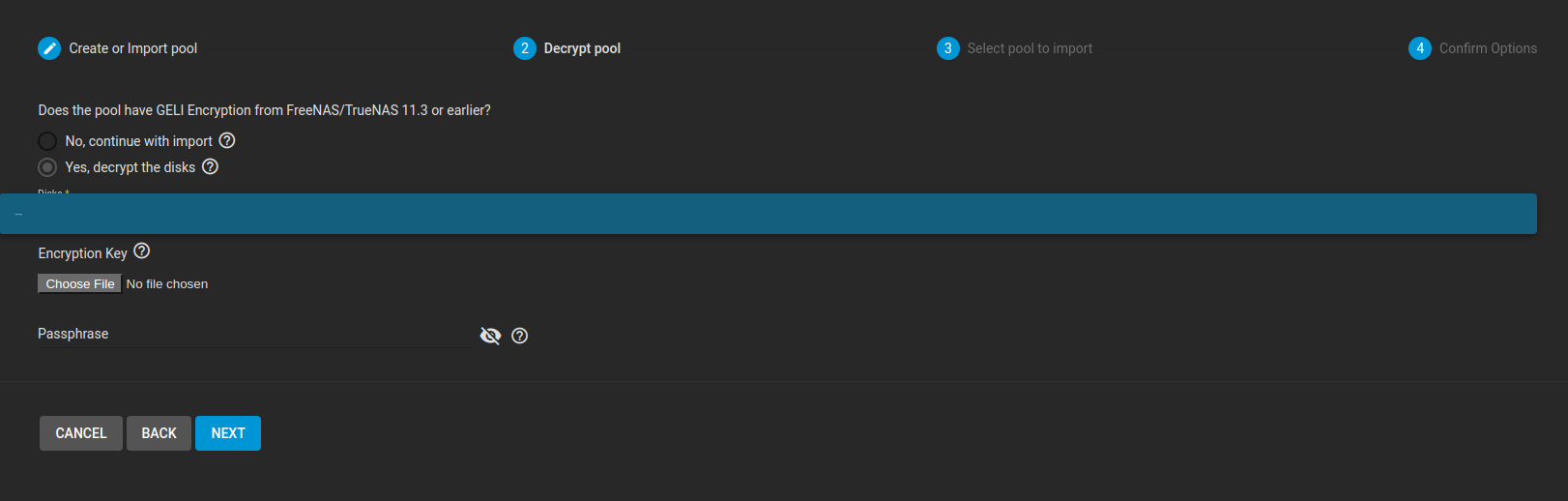This screenshot has width=1568, height=501.
Task: Click Choose File for the encryption key
Action: (x=80, y=283)
